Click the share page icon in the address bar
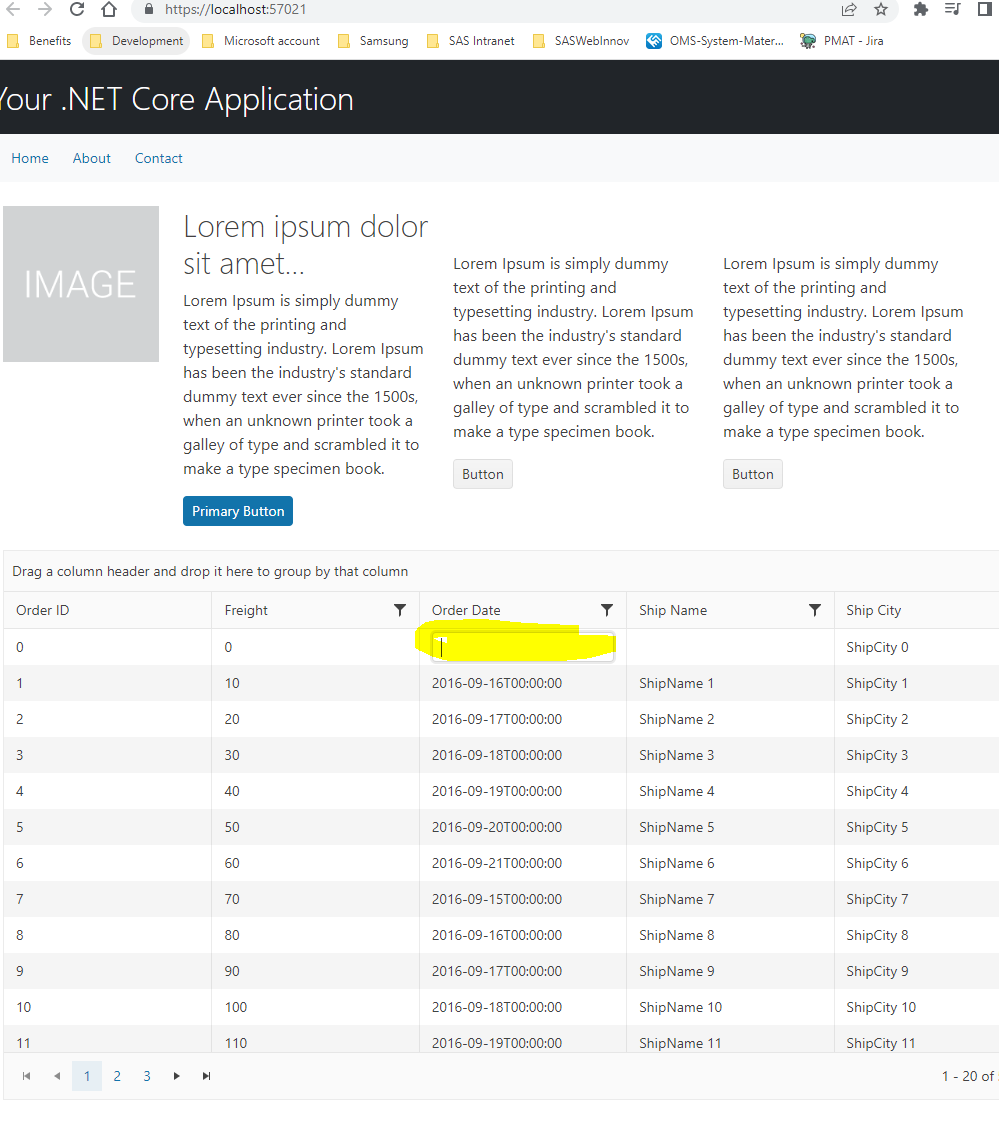This screenshot has width=999, height=1122. (x=849, y=10)
